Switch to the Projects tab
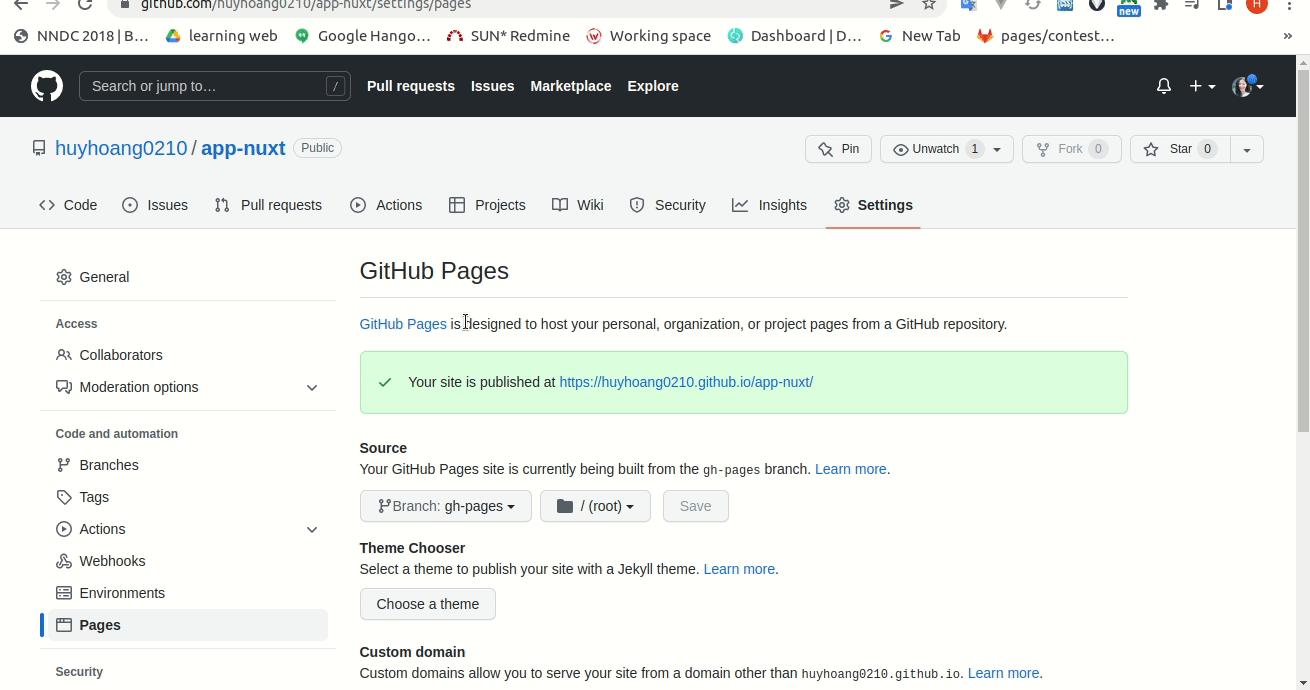This screenshot has height=690, width=1310. (x=487, y=205)
